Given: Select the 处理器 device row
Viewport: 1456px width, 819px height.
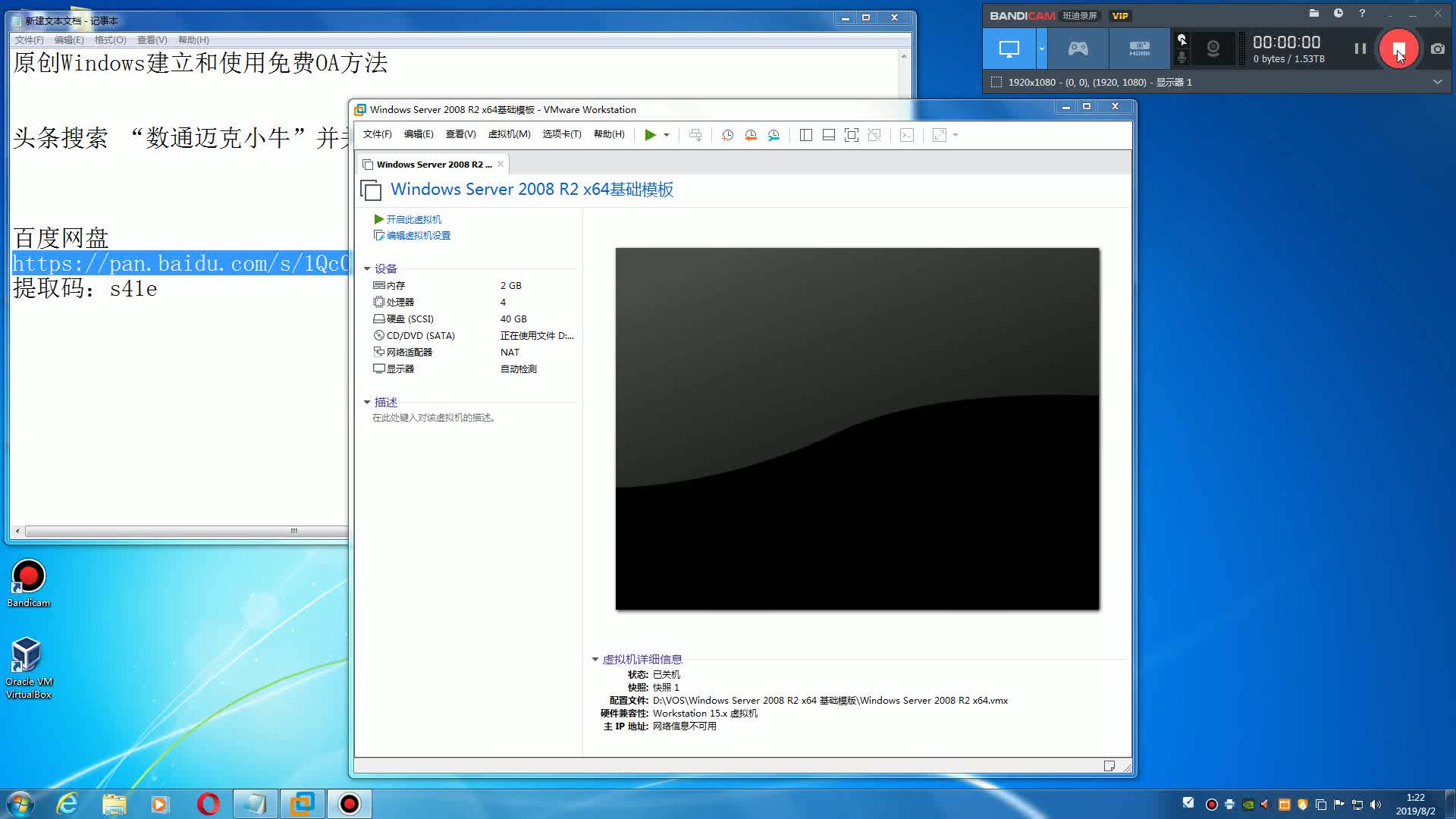Looking at the screenshot, I should 473,303.
